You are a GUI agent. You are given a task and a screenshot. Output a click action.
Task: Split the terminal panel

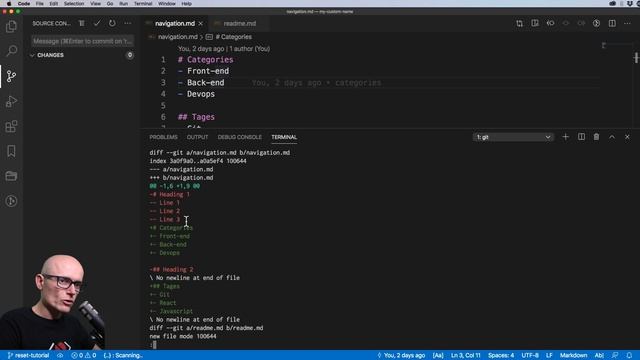point(581,137)
